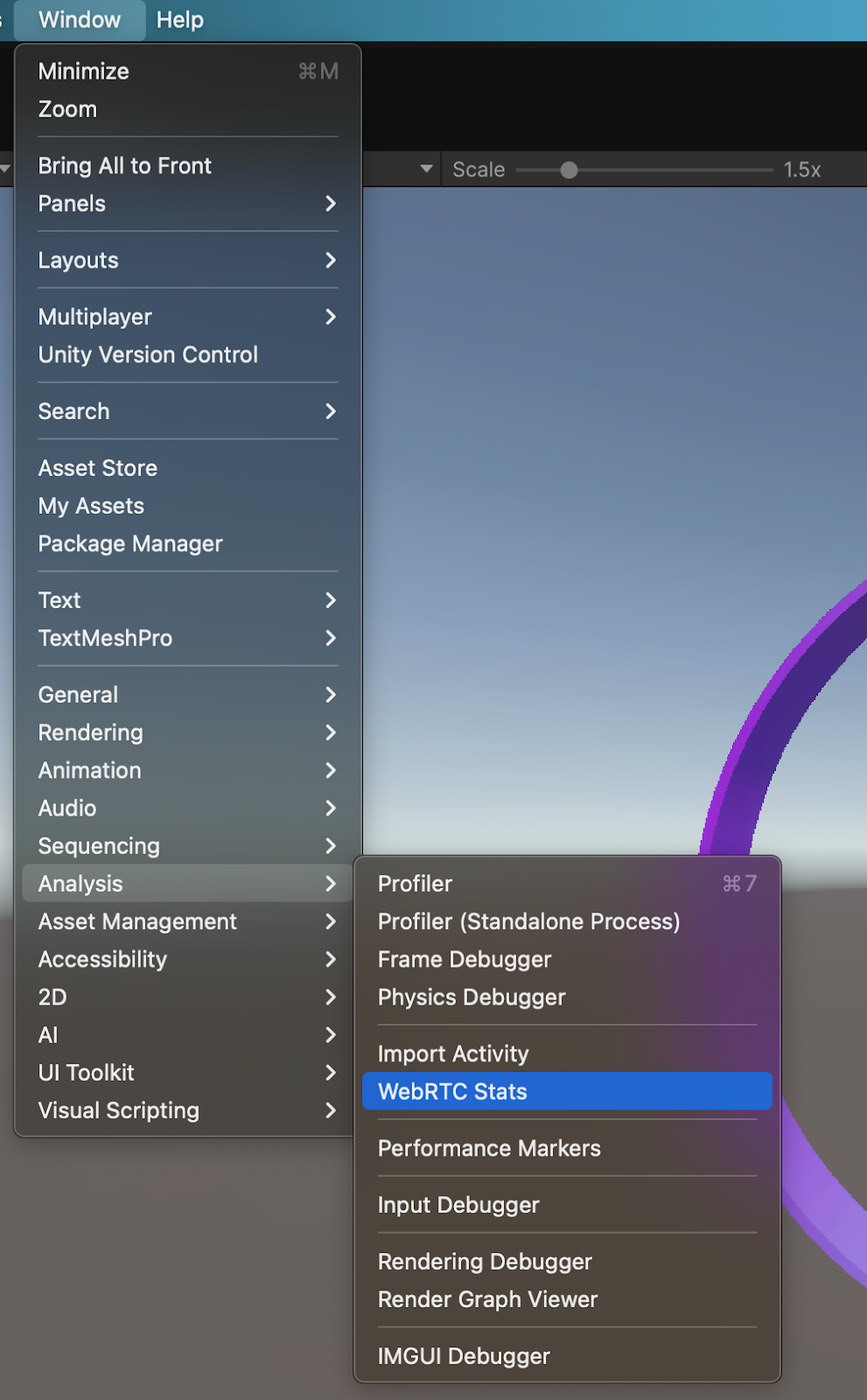Open dropdown arrow left of Scale
Viewport: 867px width, 1400px height.
[426, 169]
